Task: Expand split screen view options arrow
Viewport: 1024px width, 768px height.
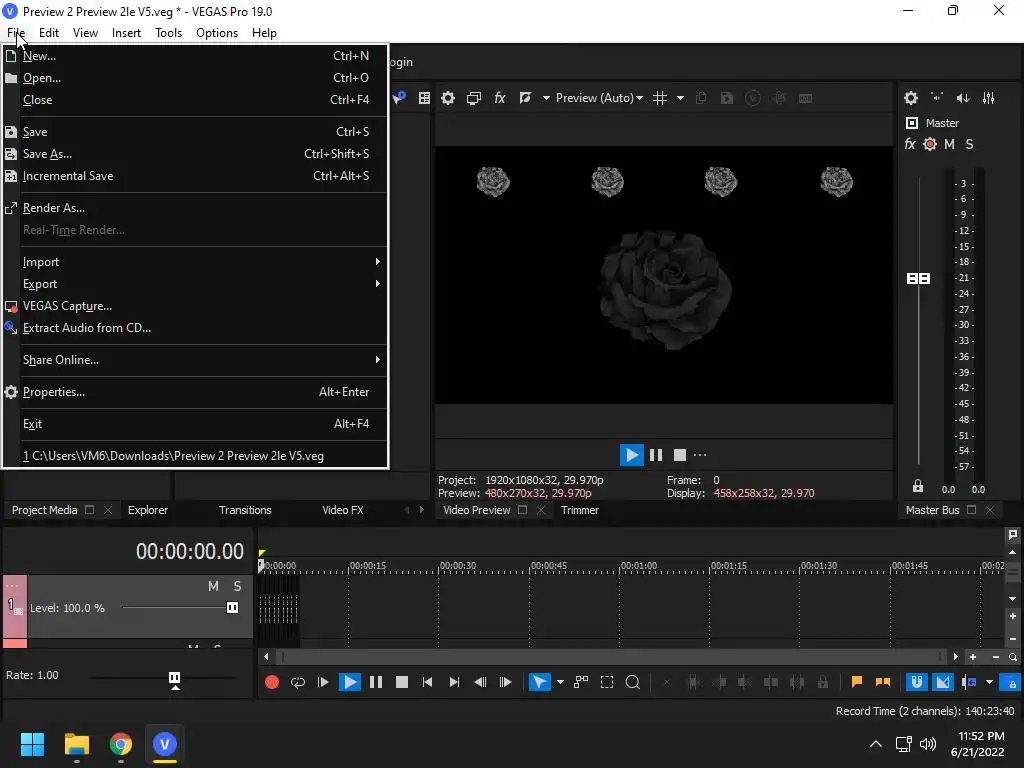Action: pos(546,98)
